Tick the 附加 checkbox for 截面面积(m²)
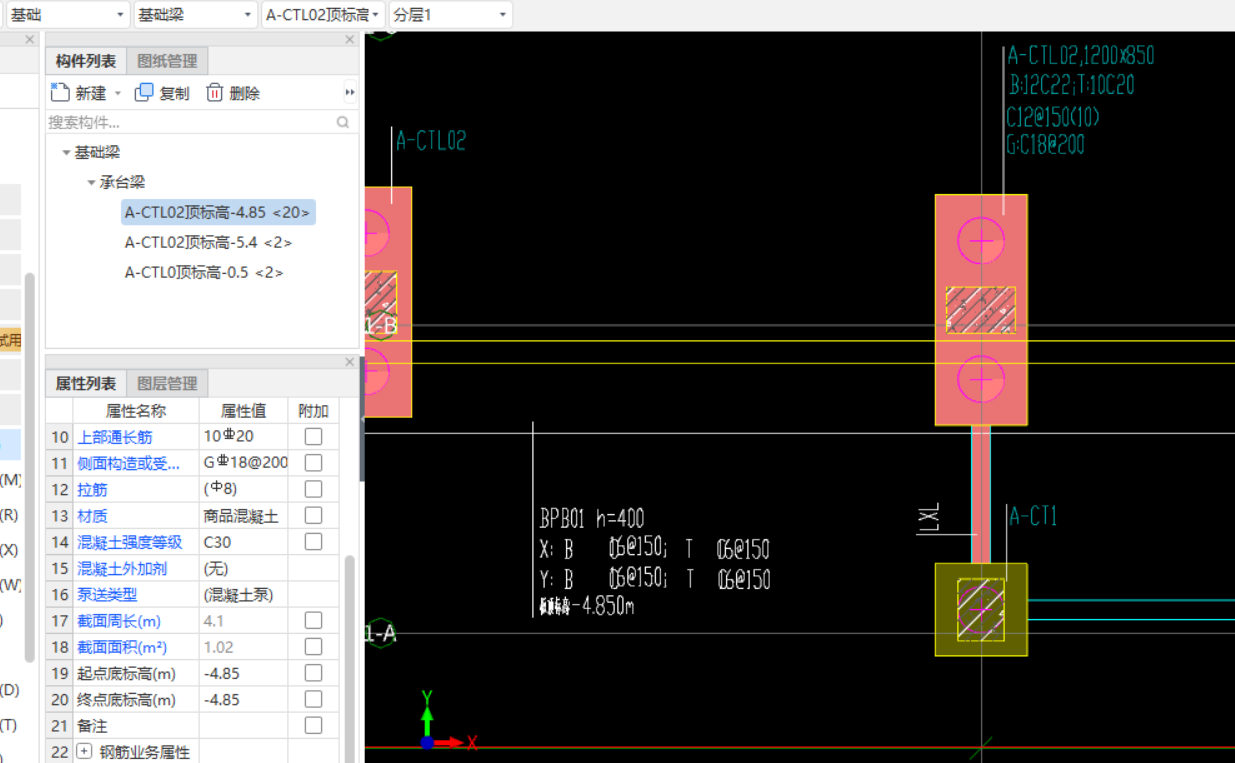 click(313, 646)
